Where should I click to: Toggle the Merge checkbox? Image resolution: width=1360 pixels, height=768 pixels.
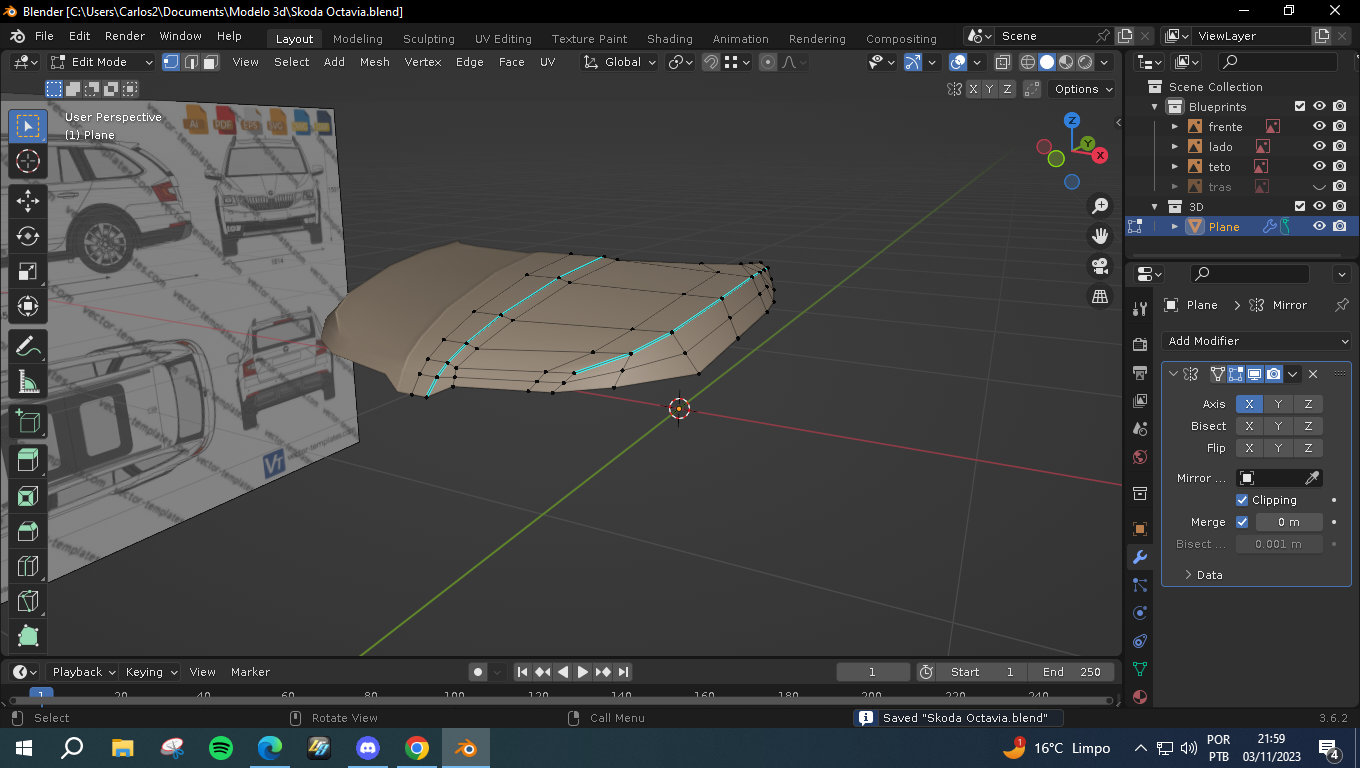(1242, 522)
